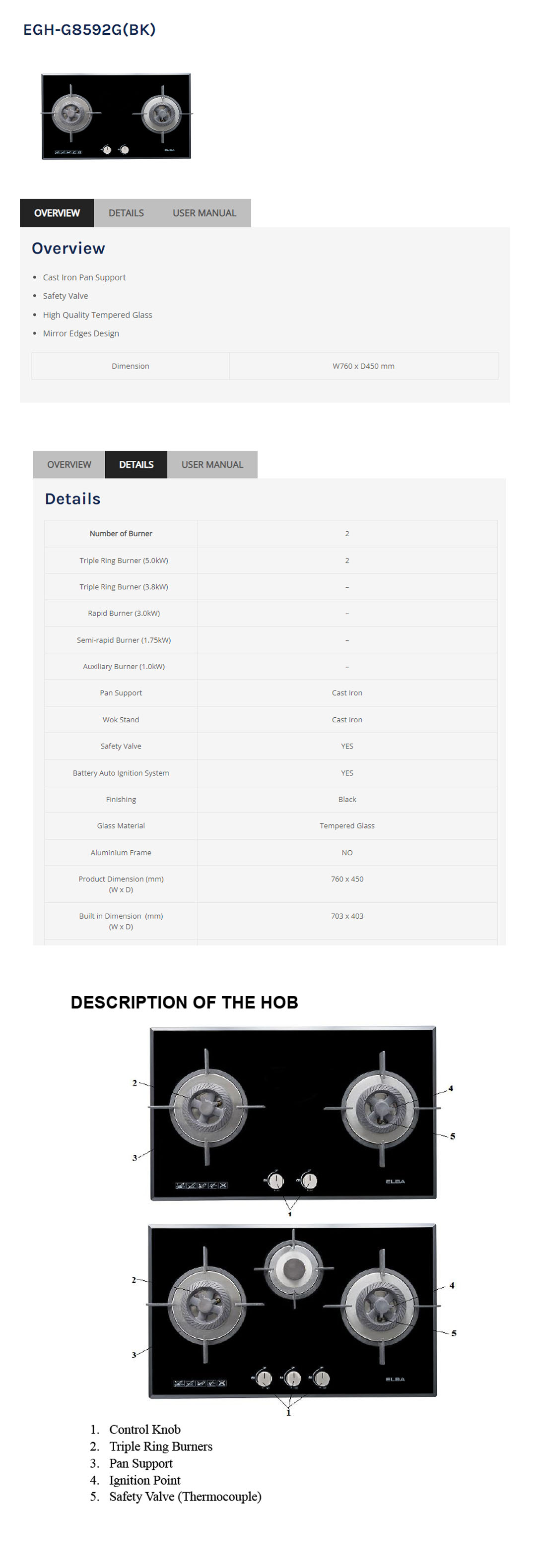Open User Manual tab above Overview heading
536x1568 pixels.
point(204,213)
